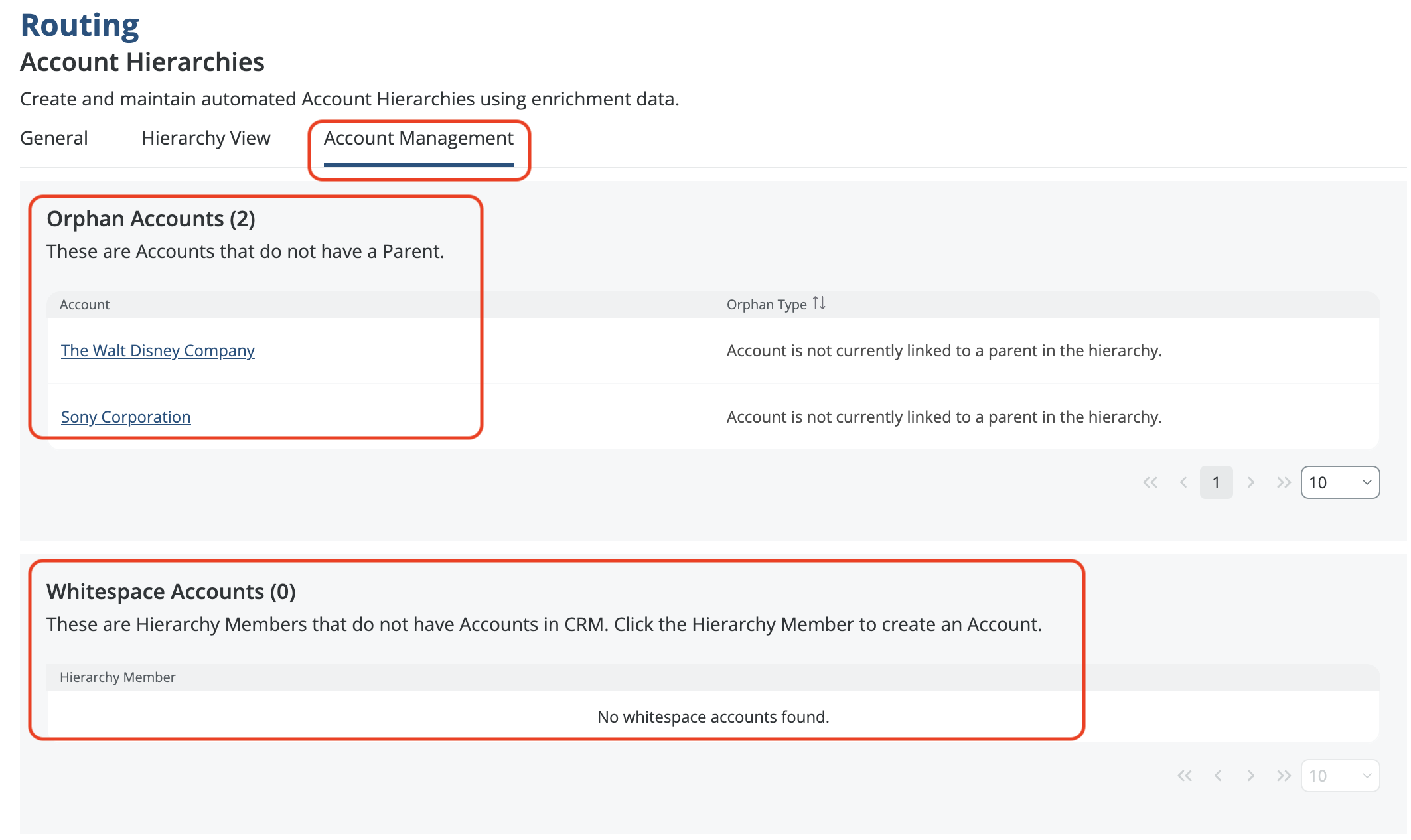The image size is (1411, 840).
Task: Click the Orphan Type column header
Action: (767, 305)
